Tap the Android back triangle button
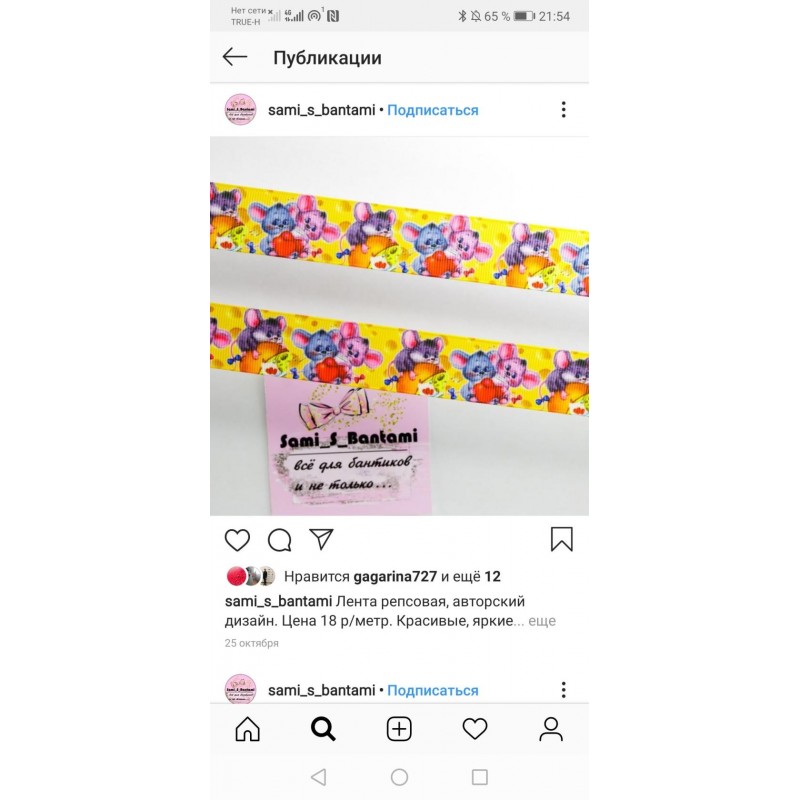800x800 pixels. [x=319, y=777]
